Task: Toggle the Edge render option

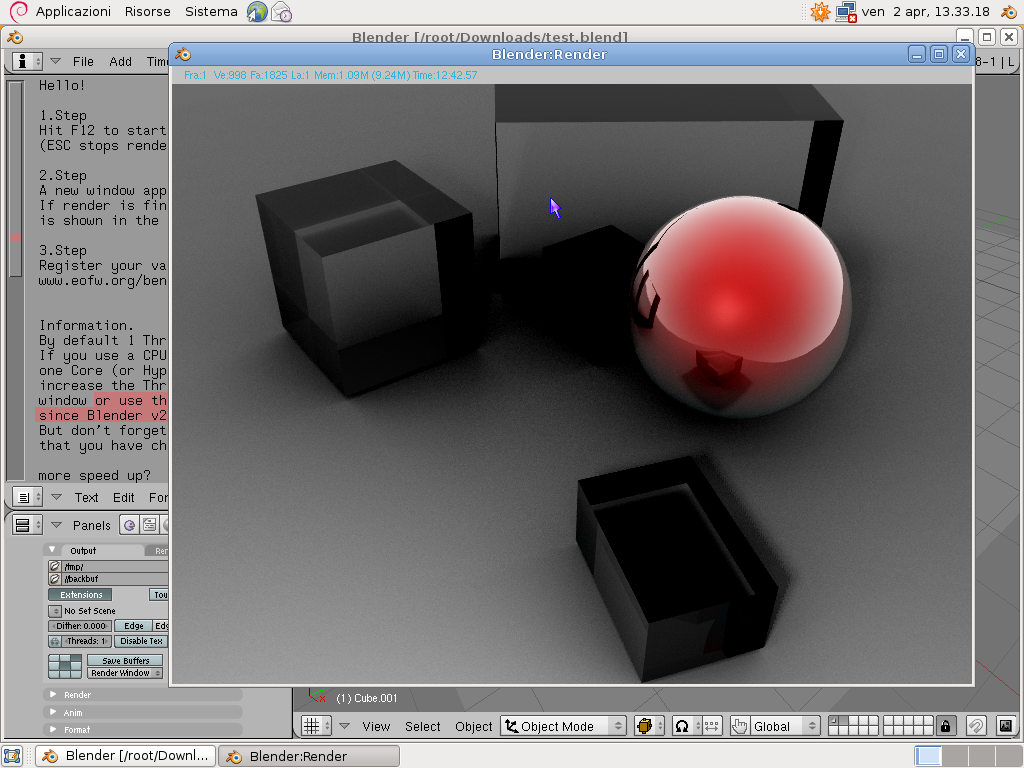Action: click(133, 626)
